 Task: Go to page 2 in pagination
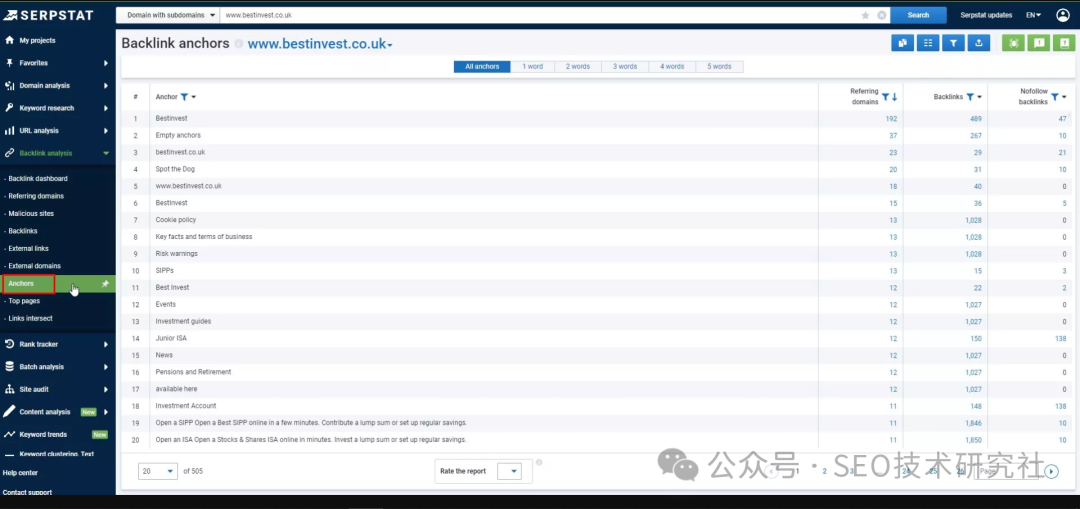(824, 471)
